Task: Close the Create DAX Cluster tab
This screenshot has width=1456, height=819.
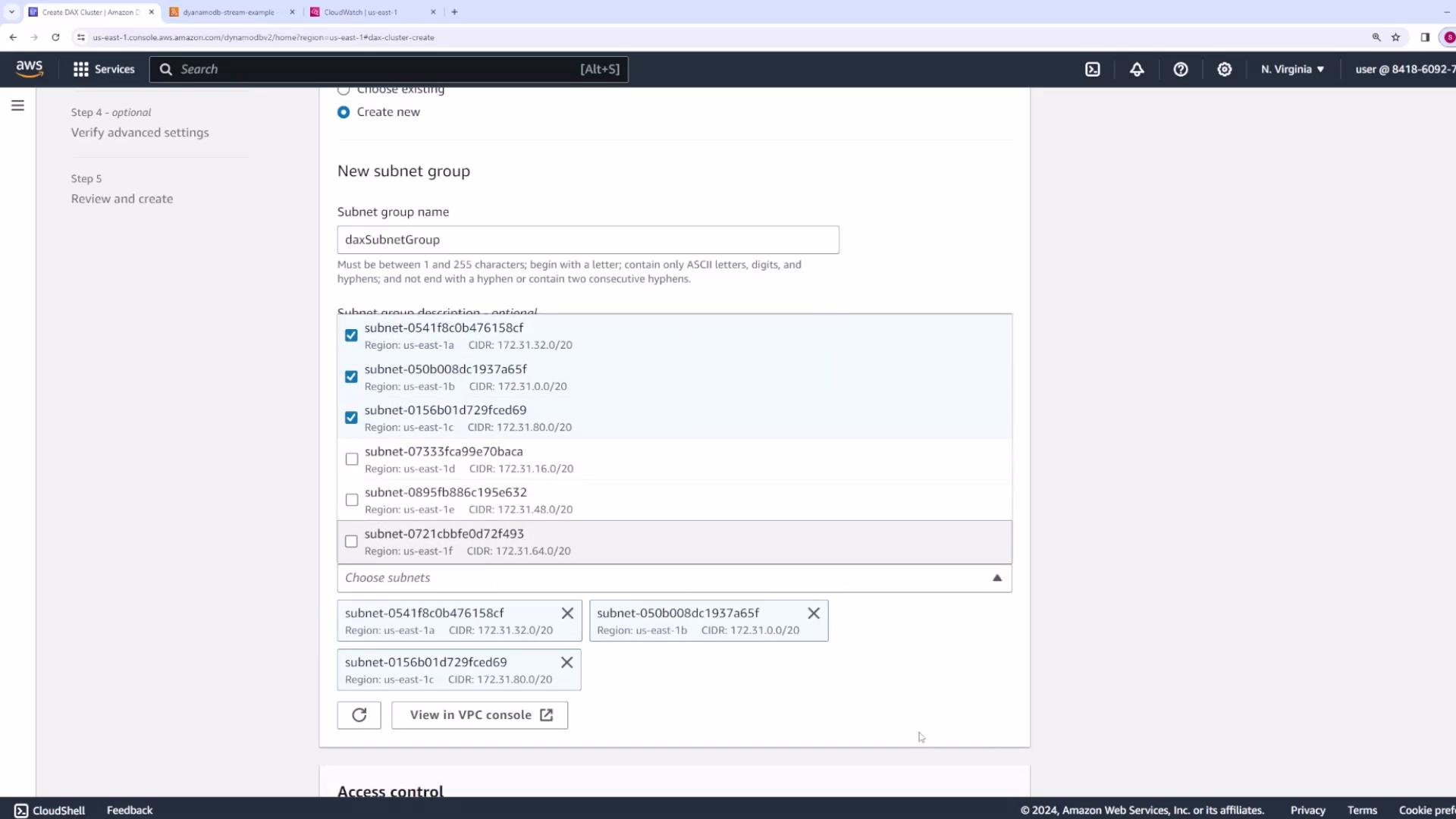Action: point(152,12)
